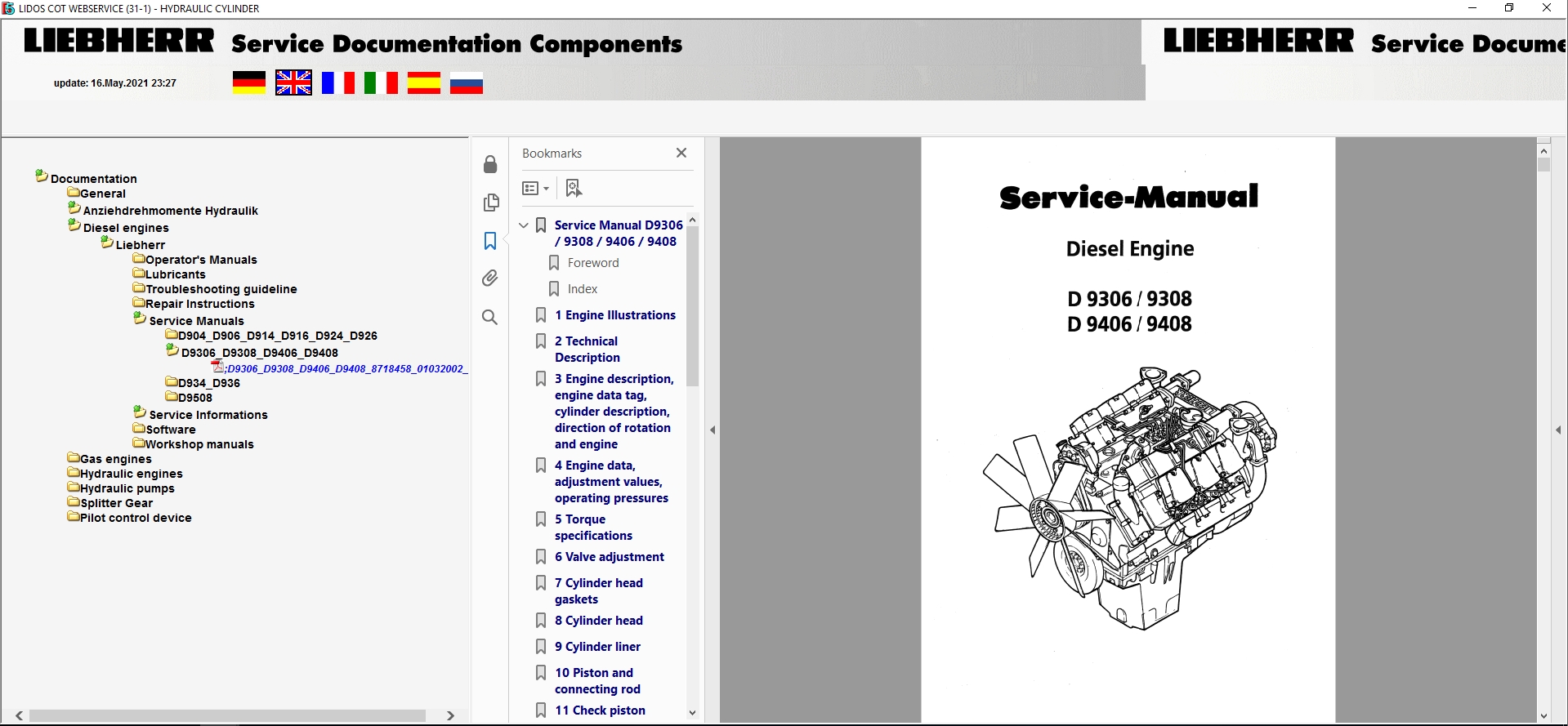Screen dimensions: 1568x726
Task: Collapse the D9306_D9308_D9406_D9408 folder
Action: [172, 350]
